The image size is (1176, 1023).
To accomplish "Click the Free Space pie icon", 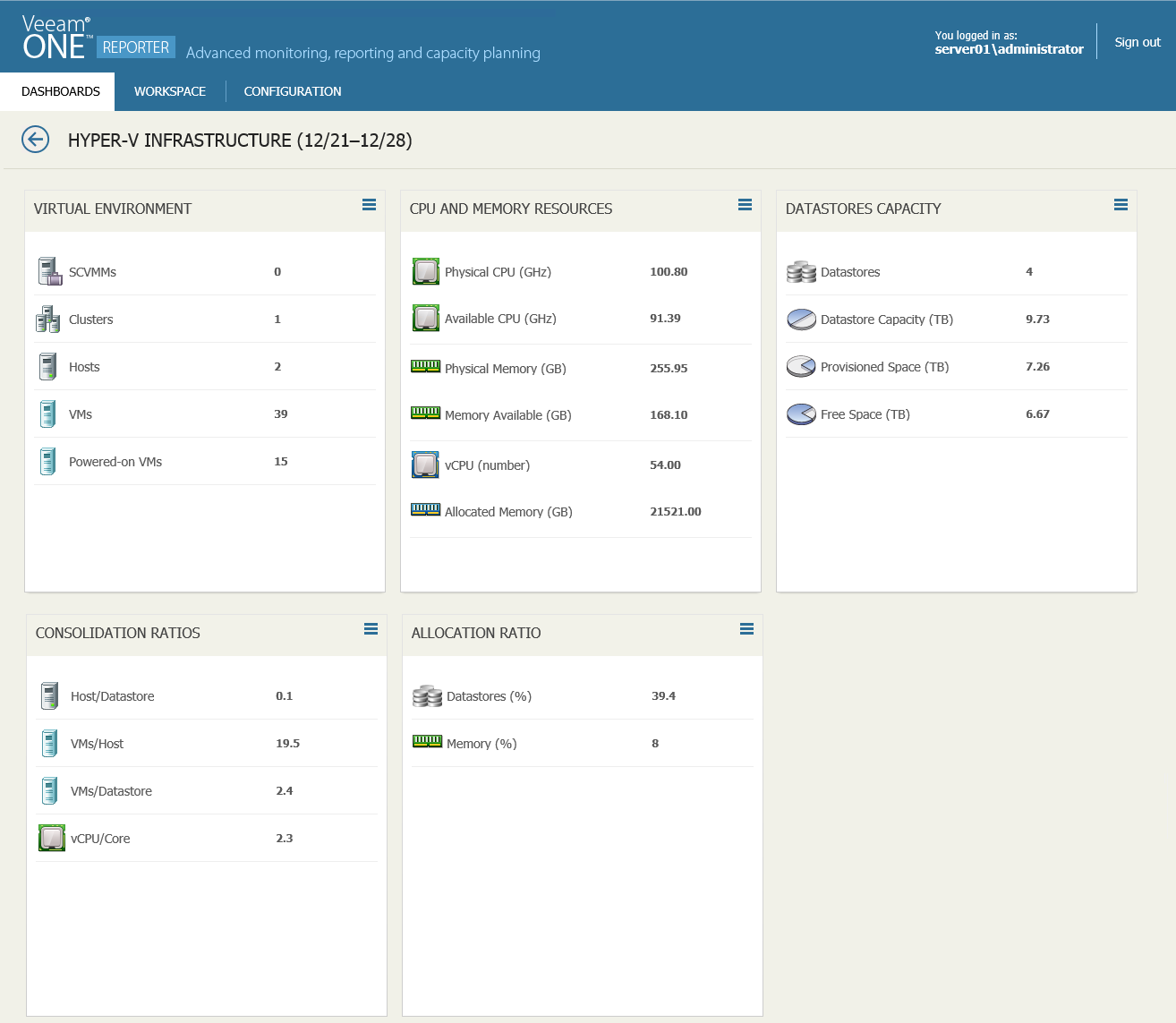I will tap(801, 414).
